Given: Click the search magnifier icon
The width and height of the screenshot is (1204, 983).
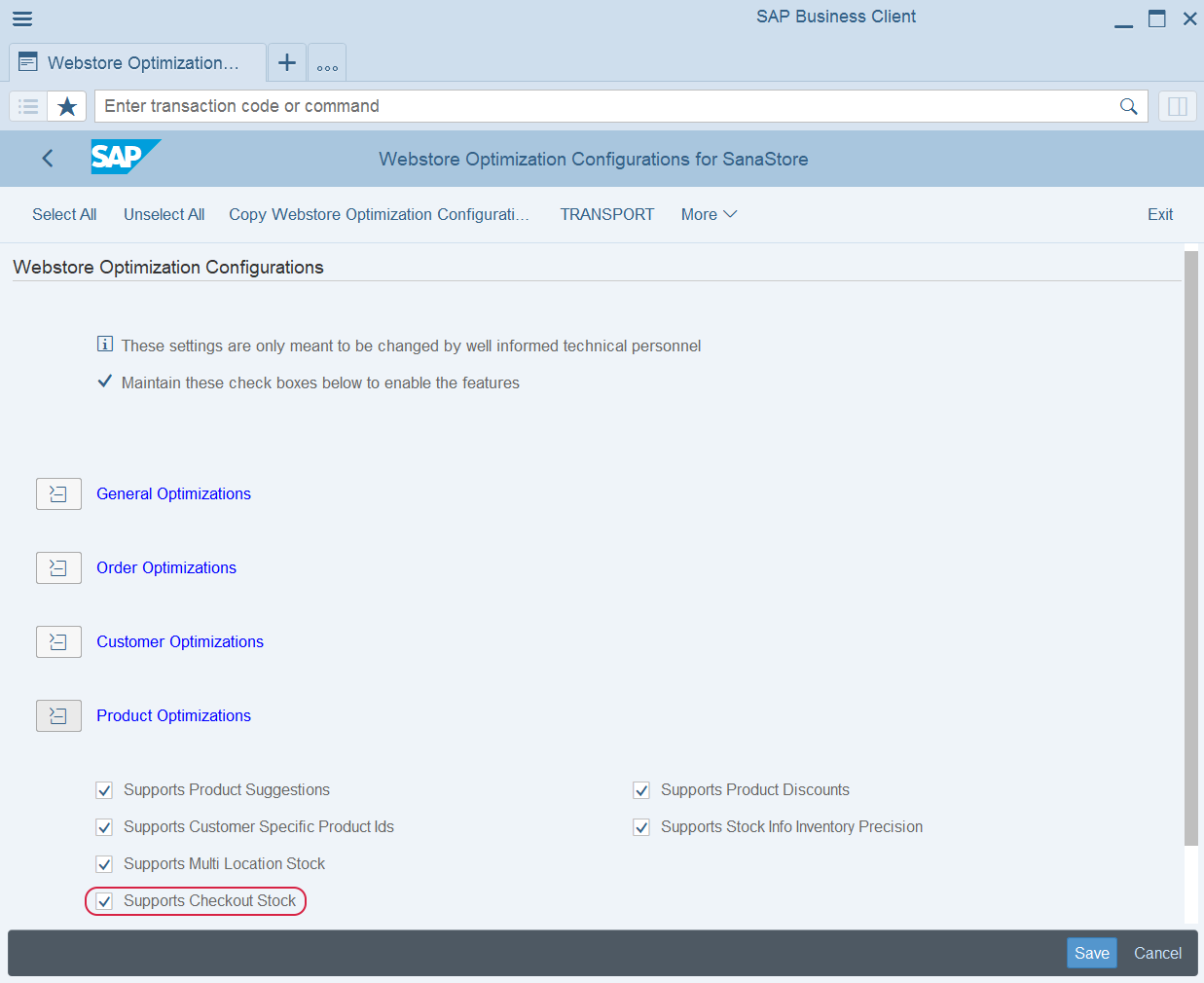Looking at the screenshot, I should pyautogui.click(x=1129, y=106).
